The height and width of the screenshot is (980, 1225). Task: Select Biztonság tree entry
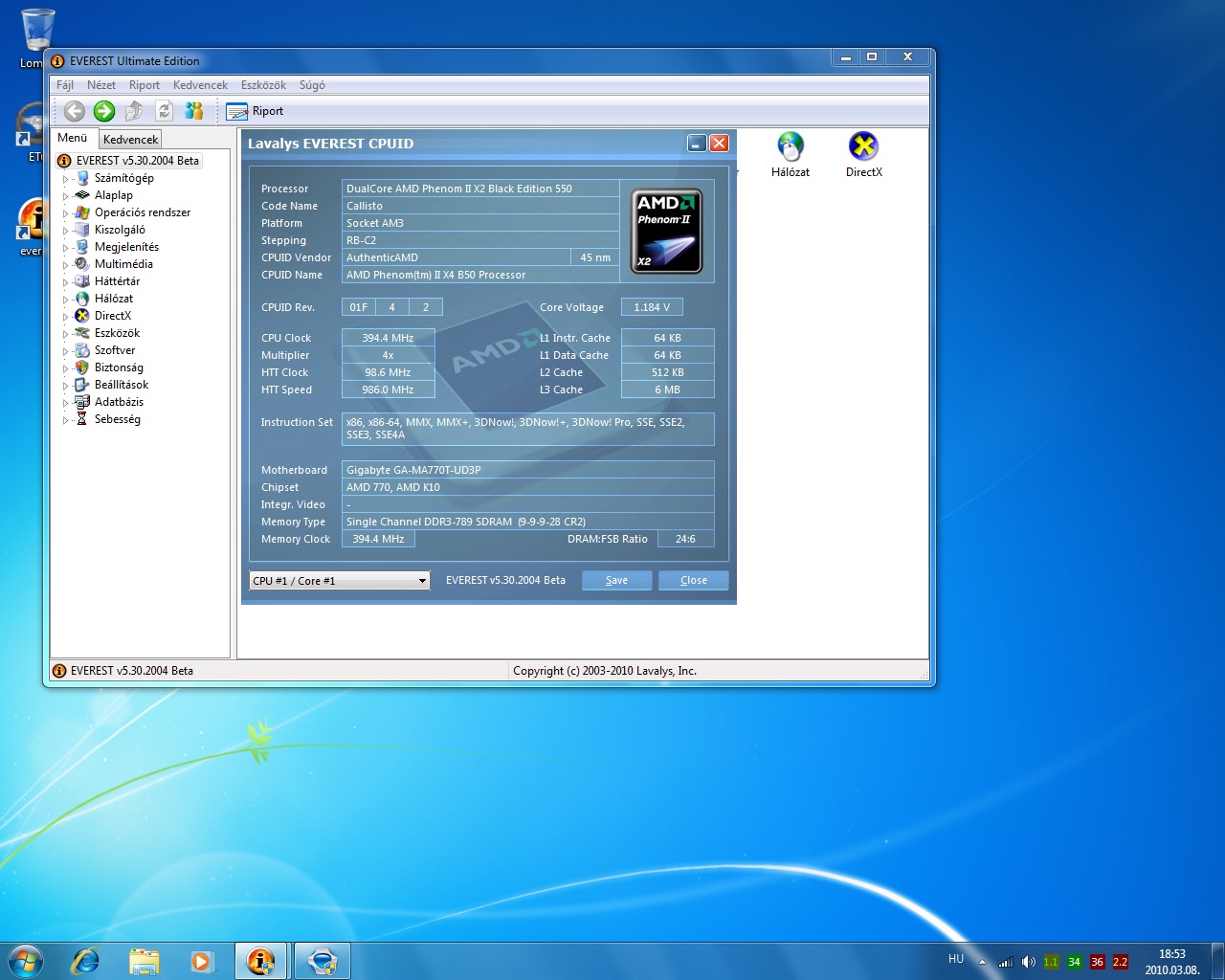(119, 367)
